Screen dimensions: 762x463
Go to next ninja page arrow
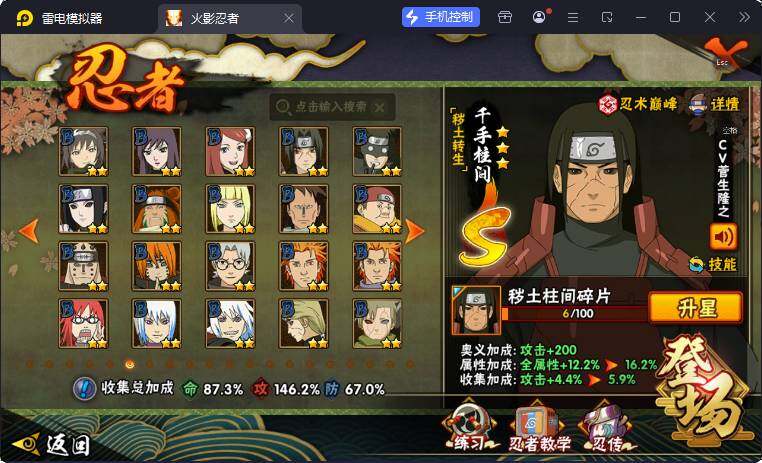[415, 231]
